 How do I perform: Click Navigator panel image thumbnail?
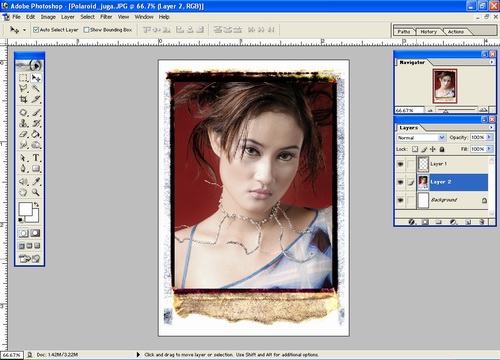point(445,86)
